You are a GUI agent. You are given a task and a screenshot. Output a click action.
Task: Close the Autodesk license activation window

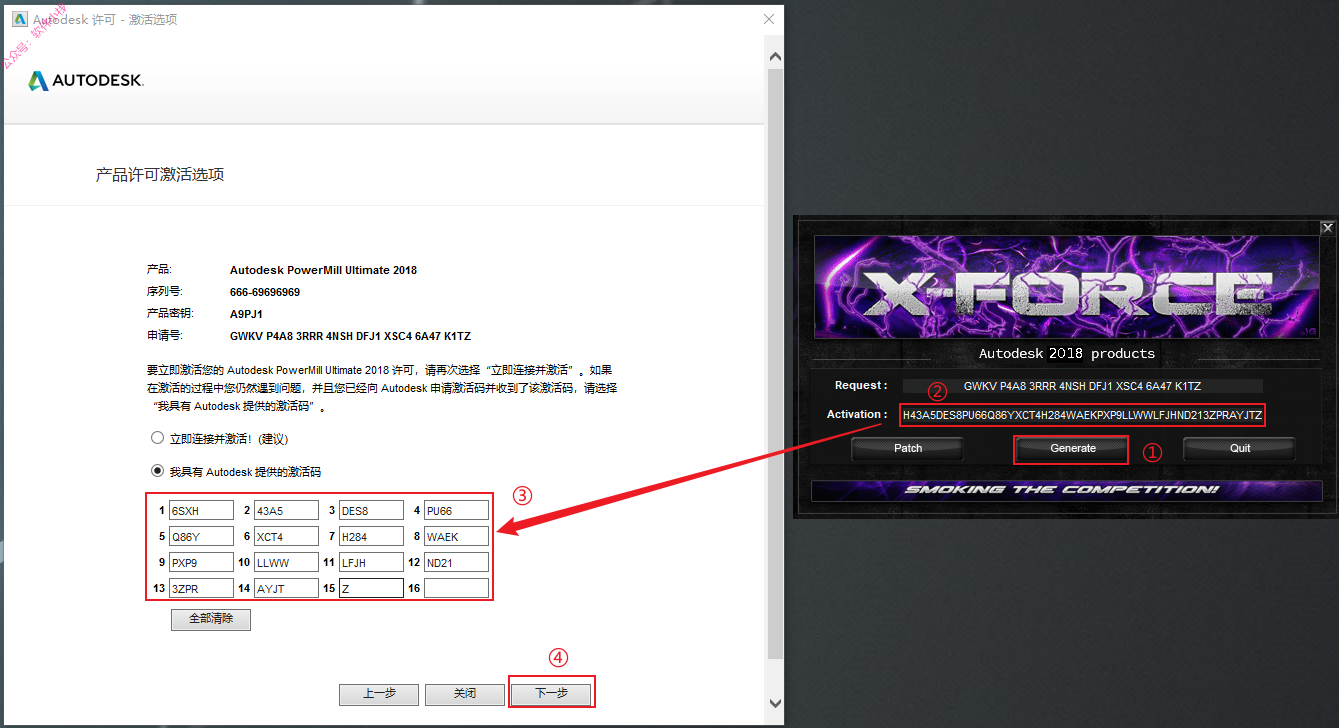pos(768,19)
